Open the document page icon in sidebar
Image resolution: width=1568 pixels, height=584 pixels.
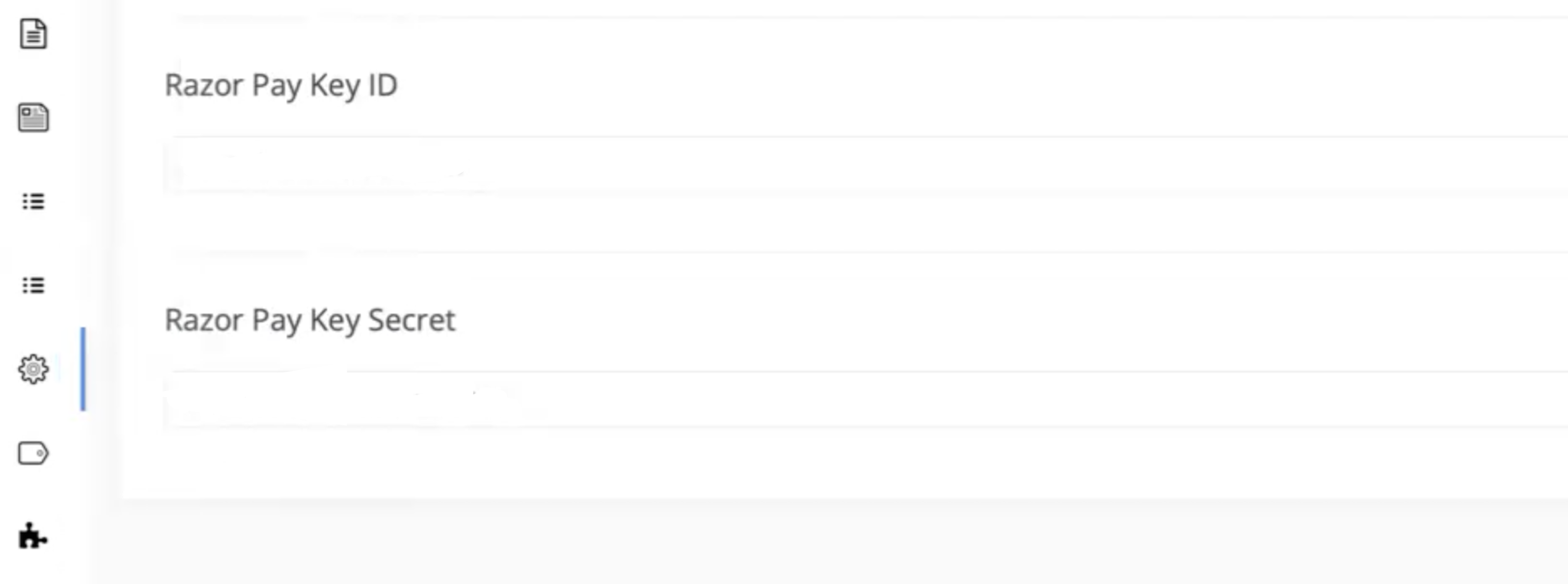(x=34, y=34)
